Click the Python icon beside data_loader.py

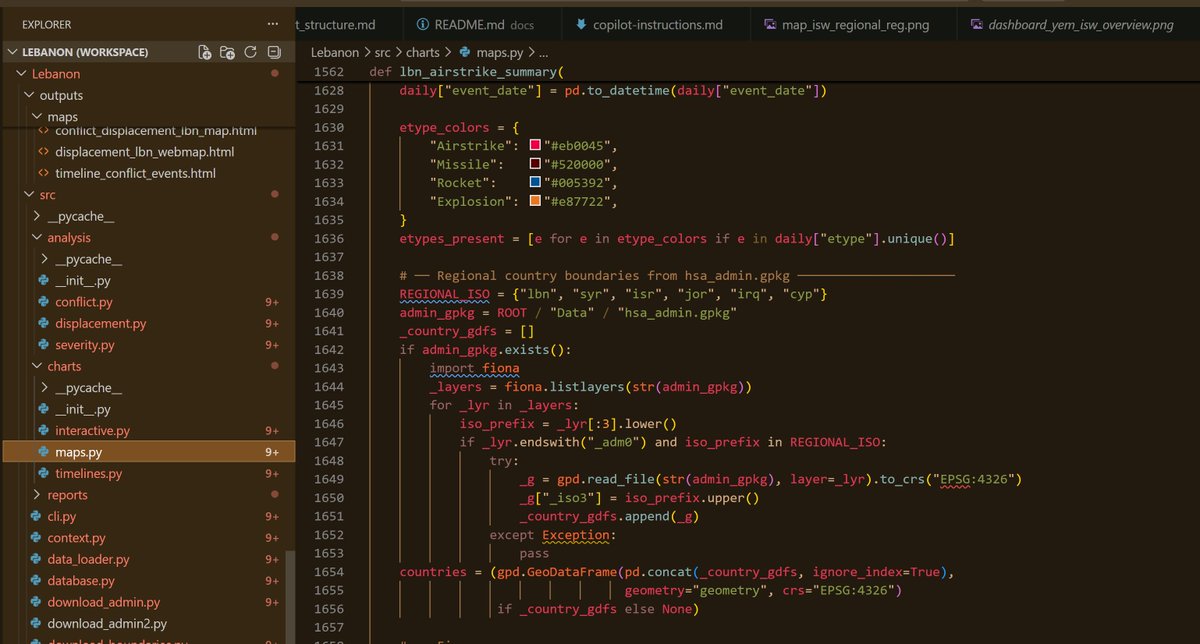tap(38, 560)
